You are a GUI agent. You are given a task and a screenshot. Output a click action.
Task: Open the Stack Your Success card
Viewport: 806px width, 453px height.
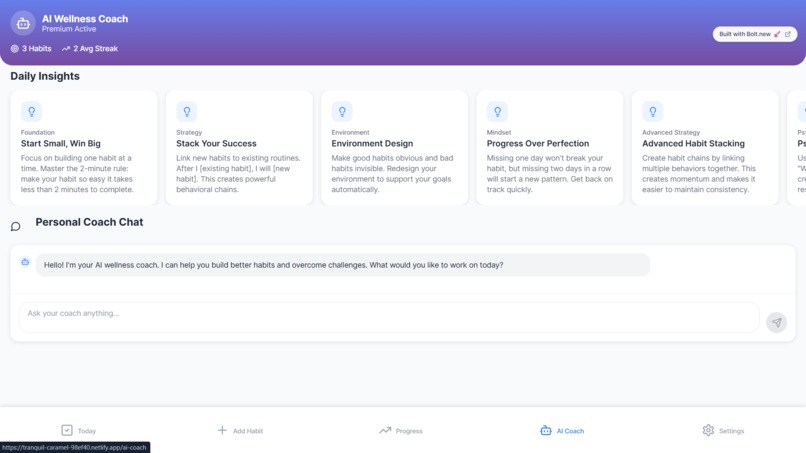pyautogui.click(x=239, y=148)
